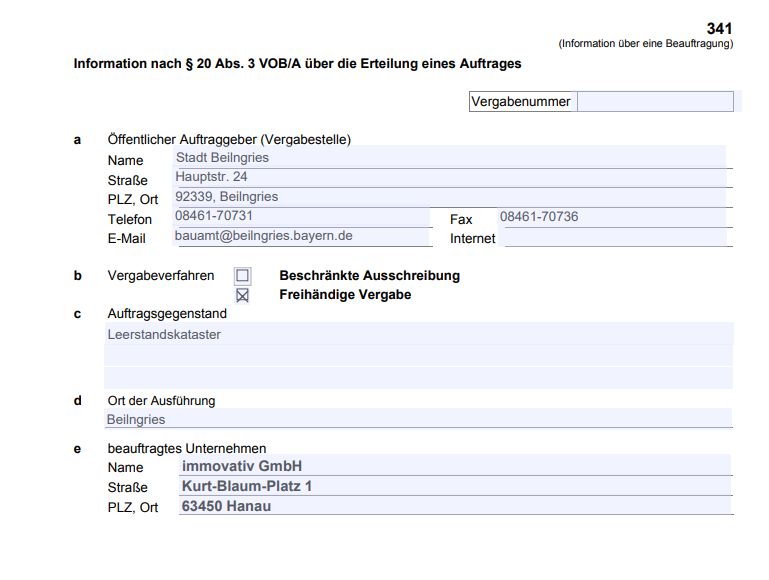Click the second empty Auftragsgegenstand line

pos(418,356)
